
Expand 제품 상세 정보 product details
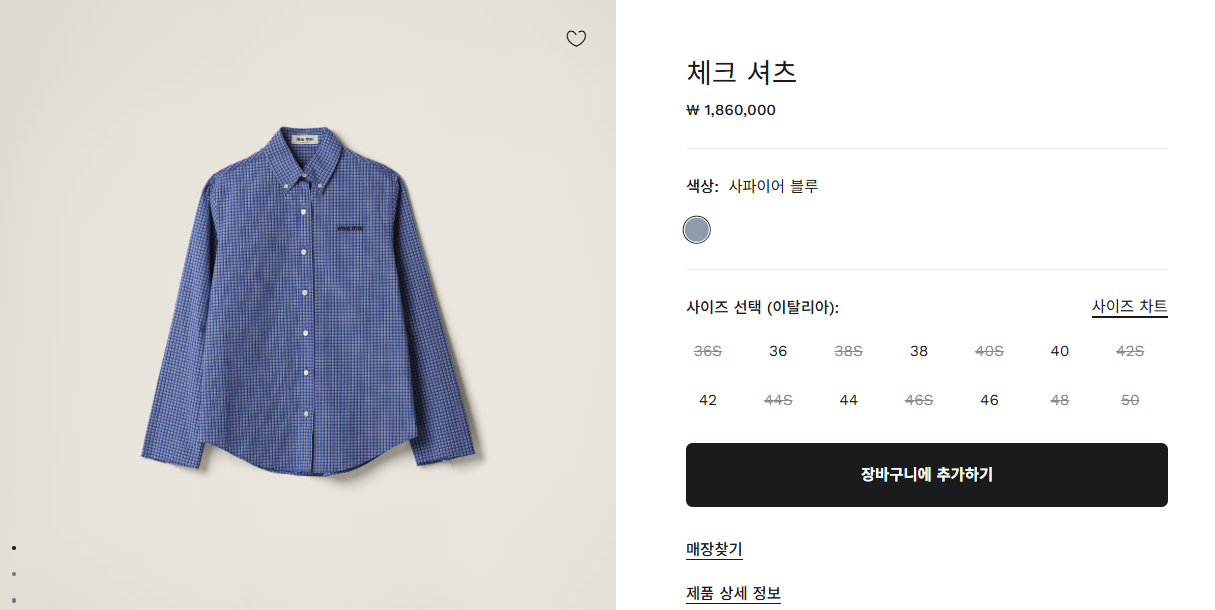[733, 593]
